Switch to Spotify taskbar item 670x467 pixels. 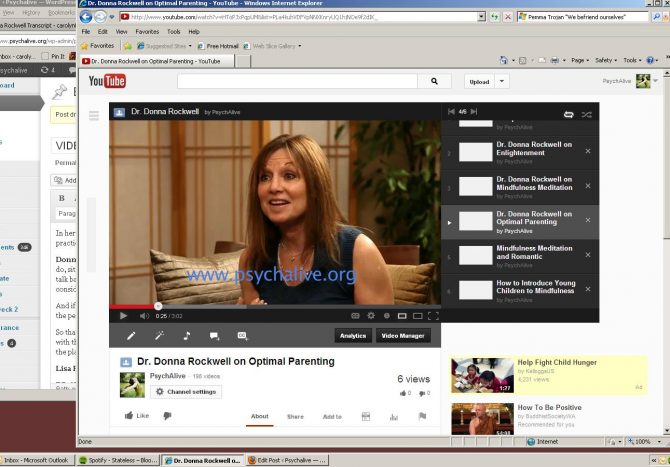(118, 460)
